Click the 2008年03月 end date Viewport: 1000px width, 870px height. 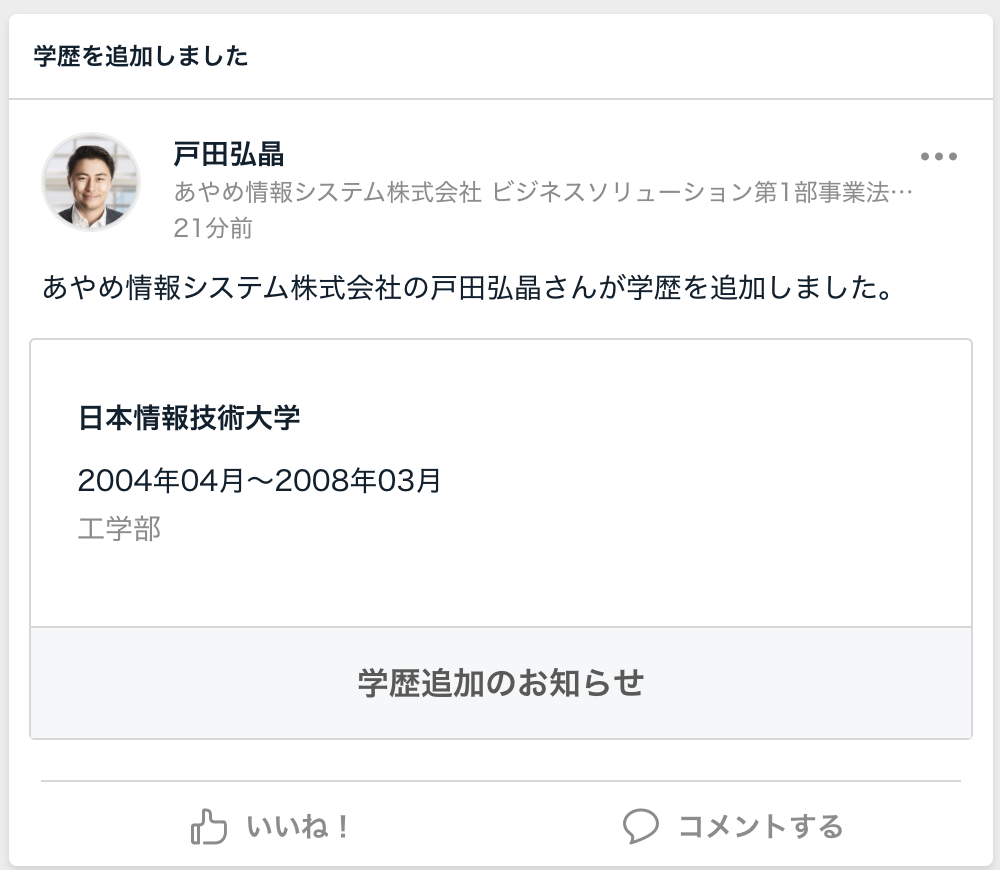[x=358, y=482]
